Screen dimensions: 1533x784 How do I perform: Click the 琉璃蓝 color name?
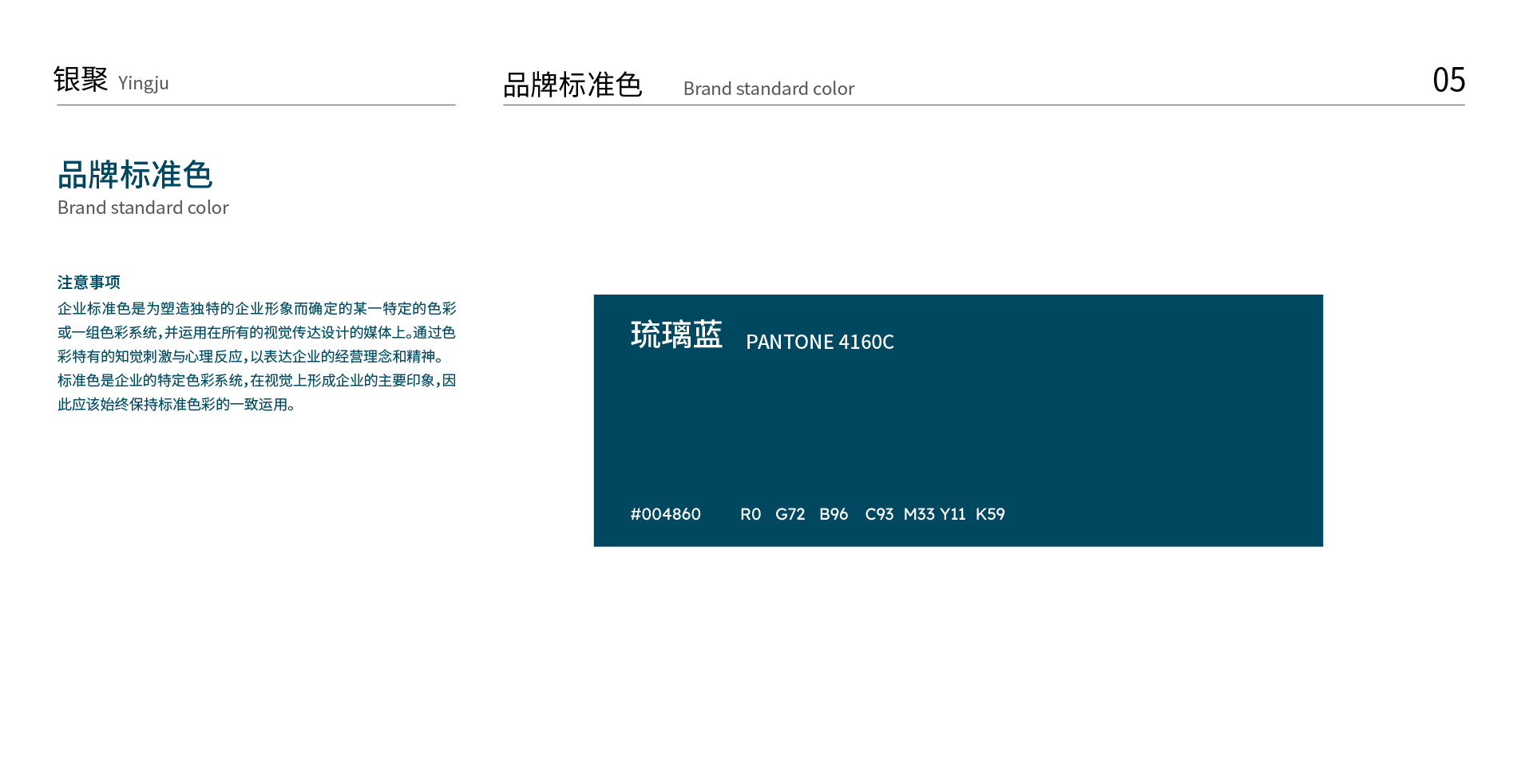click(676, 335)
